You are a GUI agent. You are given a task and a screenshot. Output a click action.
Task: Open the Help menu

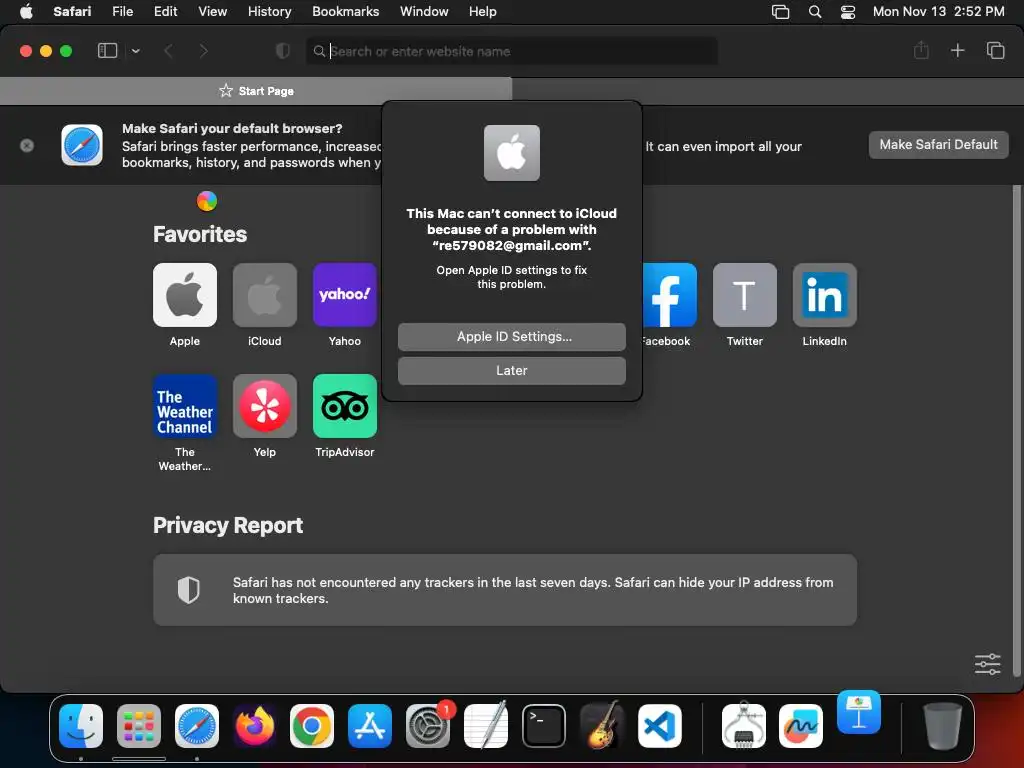coord(483,12)
